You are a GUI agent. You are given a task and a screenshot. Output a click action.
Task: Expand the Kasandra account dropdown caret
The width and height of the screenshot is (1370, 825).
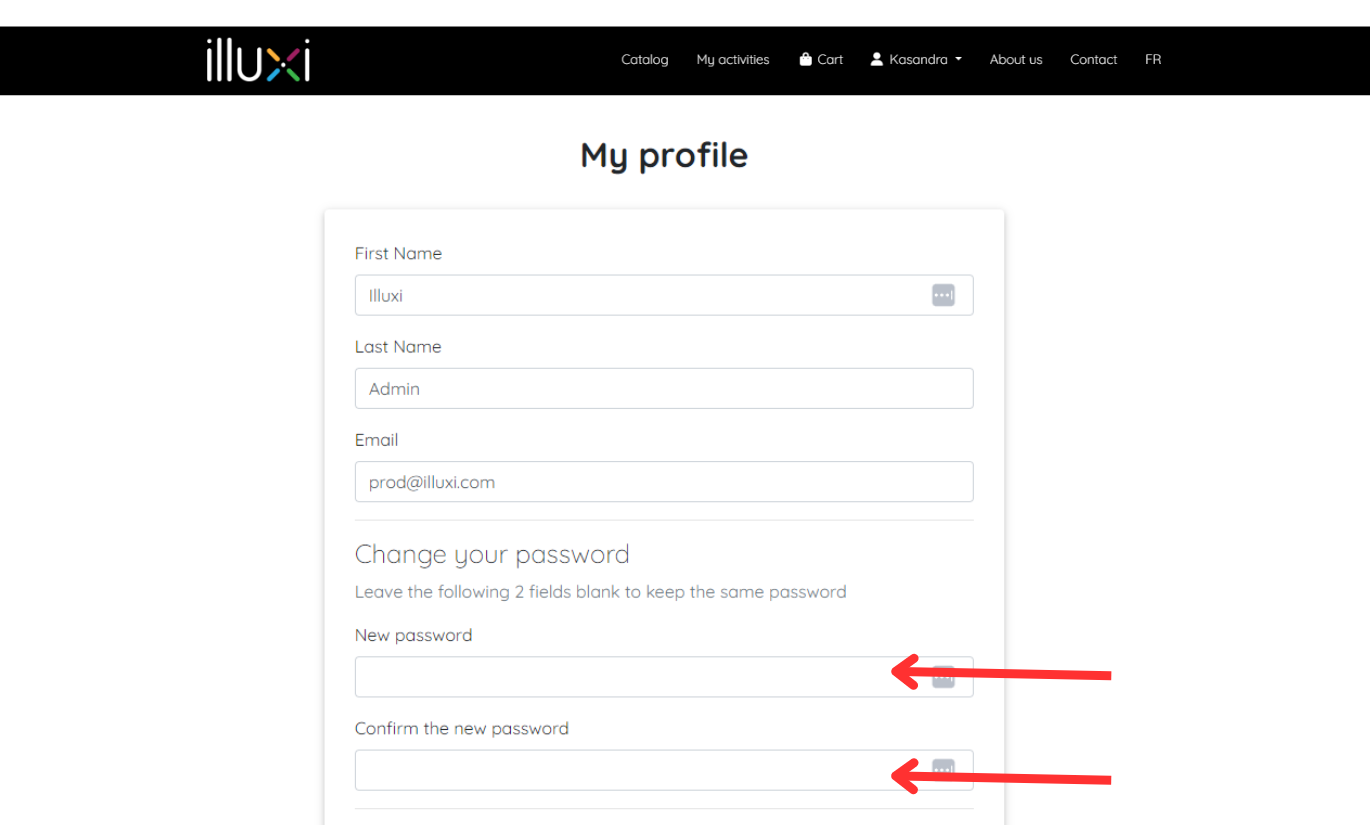[x=958, y=60]
